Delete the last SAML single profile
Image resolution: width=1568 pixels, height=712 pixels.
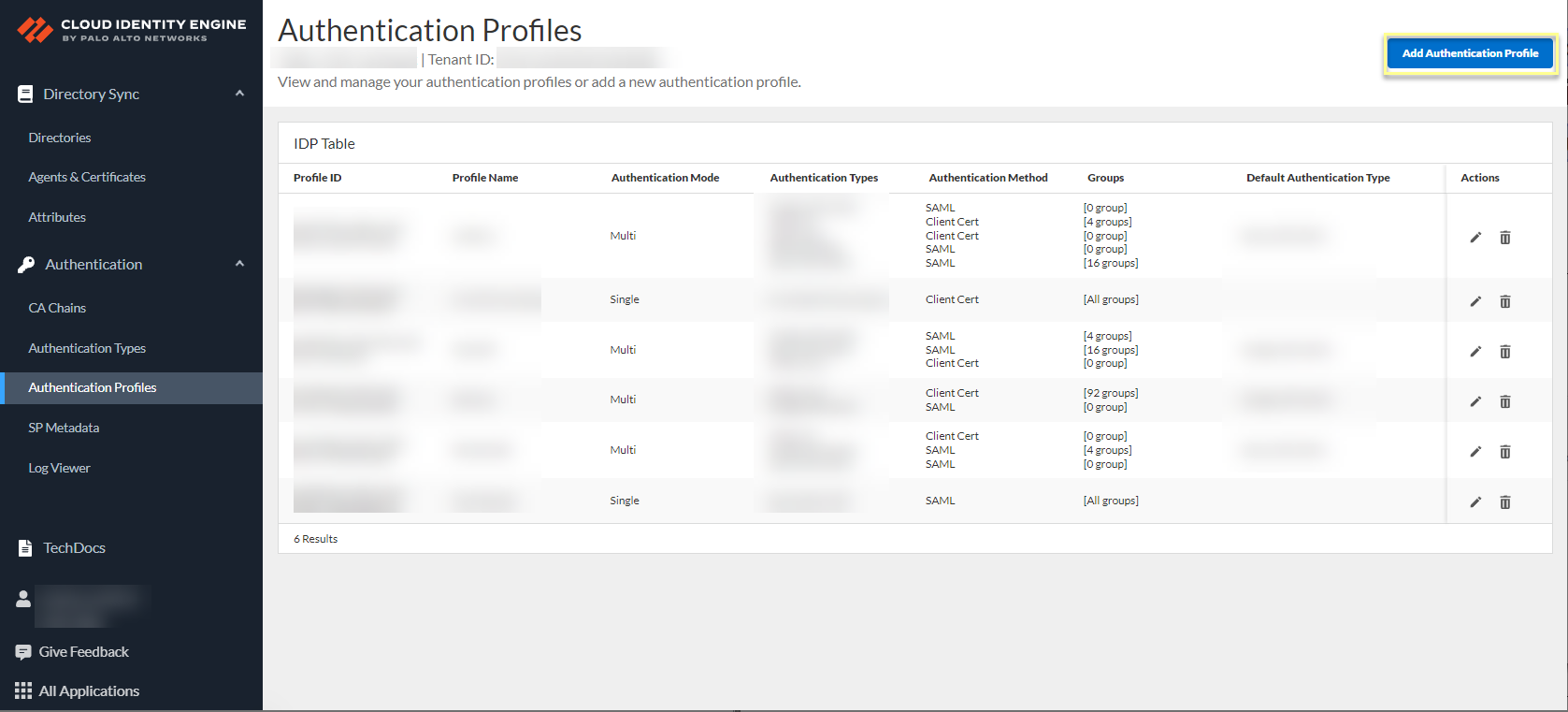[1505, 502]
